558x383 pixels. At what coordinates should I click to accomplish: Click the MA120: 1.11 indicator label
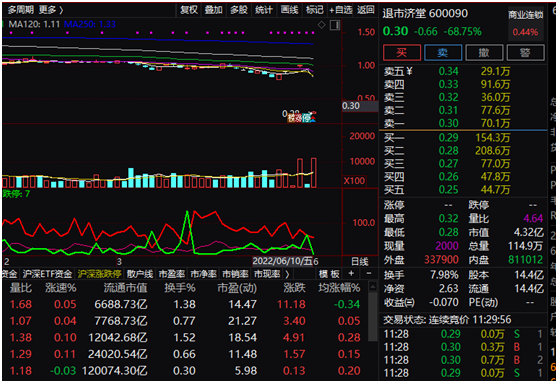tap(34, 24)
